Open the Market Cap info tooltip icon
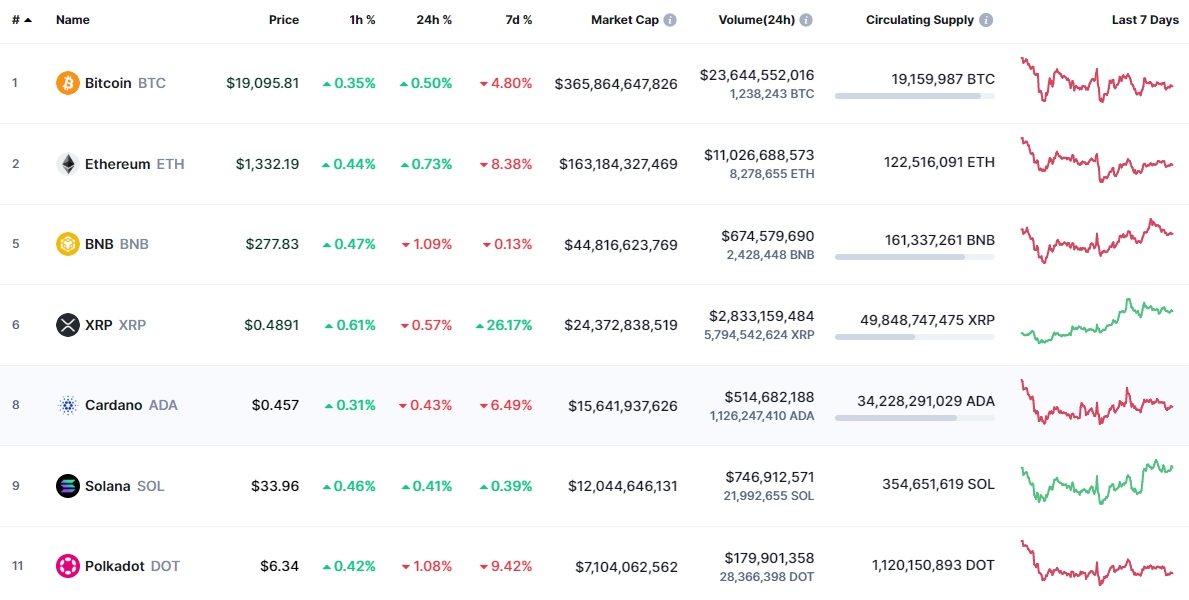Viewport: 1189px width, 600px height. (x=670, y=20)
